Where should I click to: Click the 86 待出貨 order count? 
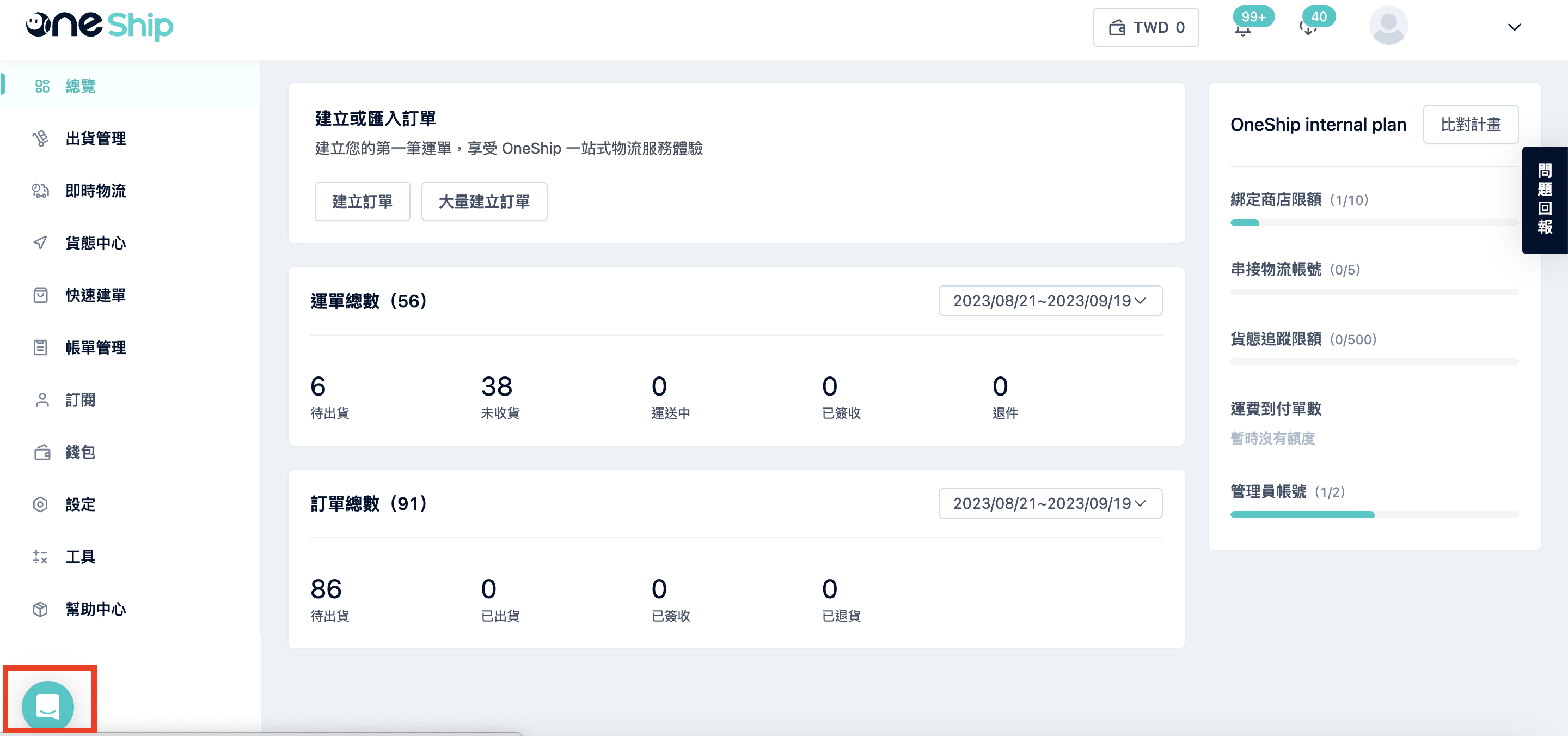(330, 599)
